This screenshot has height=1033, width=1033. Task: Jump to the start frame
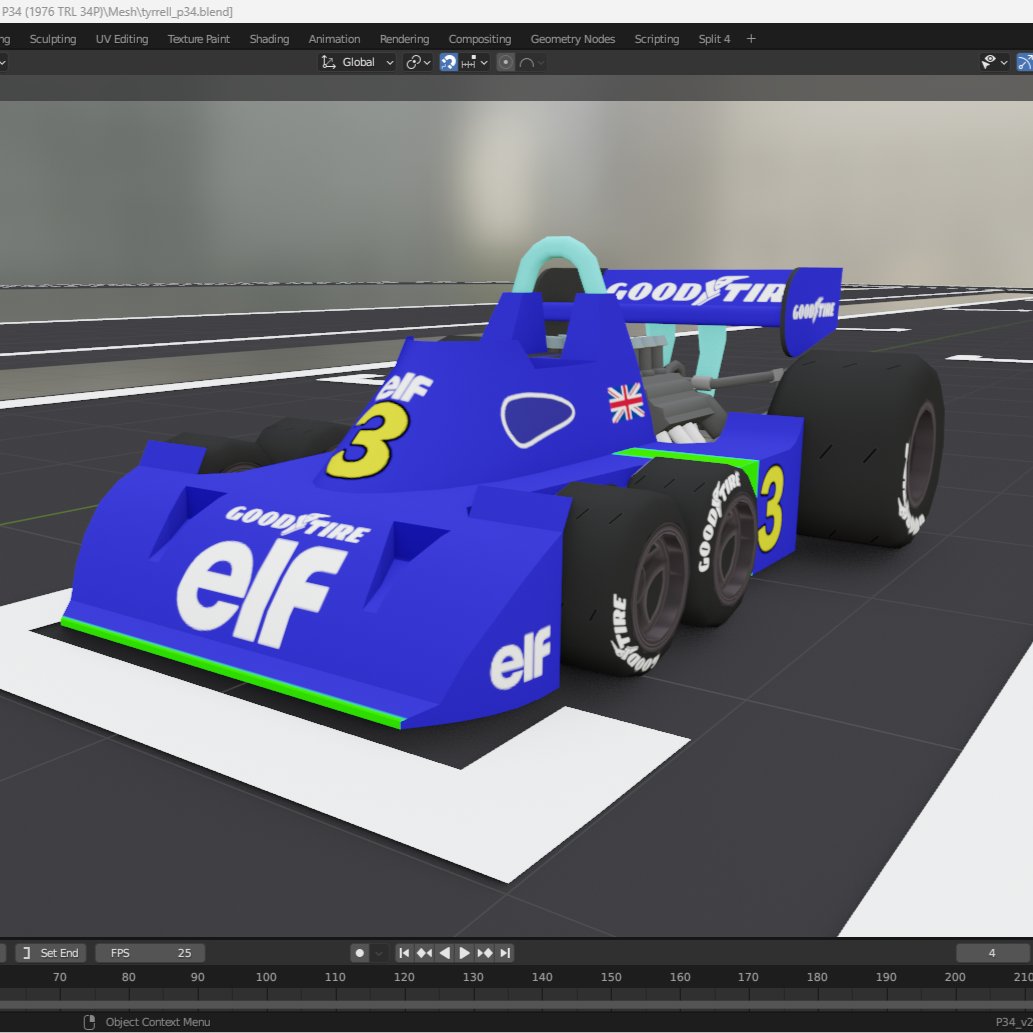(x=404, y=953)
